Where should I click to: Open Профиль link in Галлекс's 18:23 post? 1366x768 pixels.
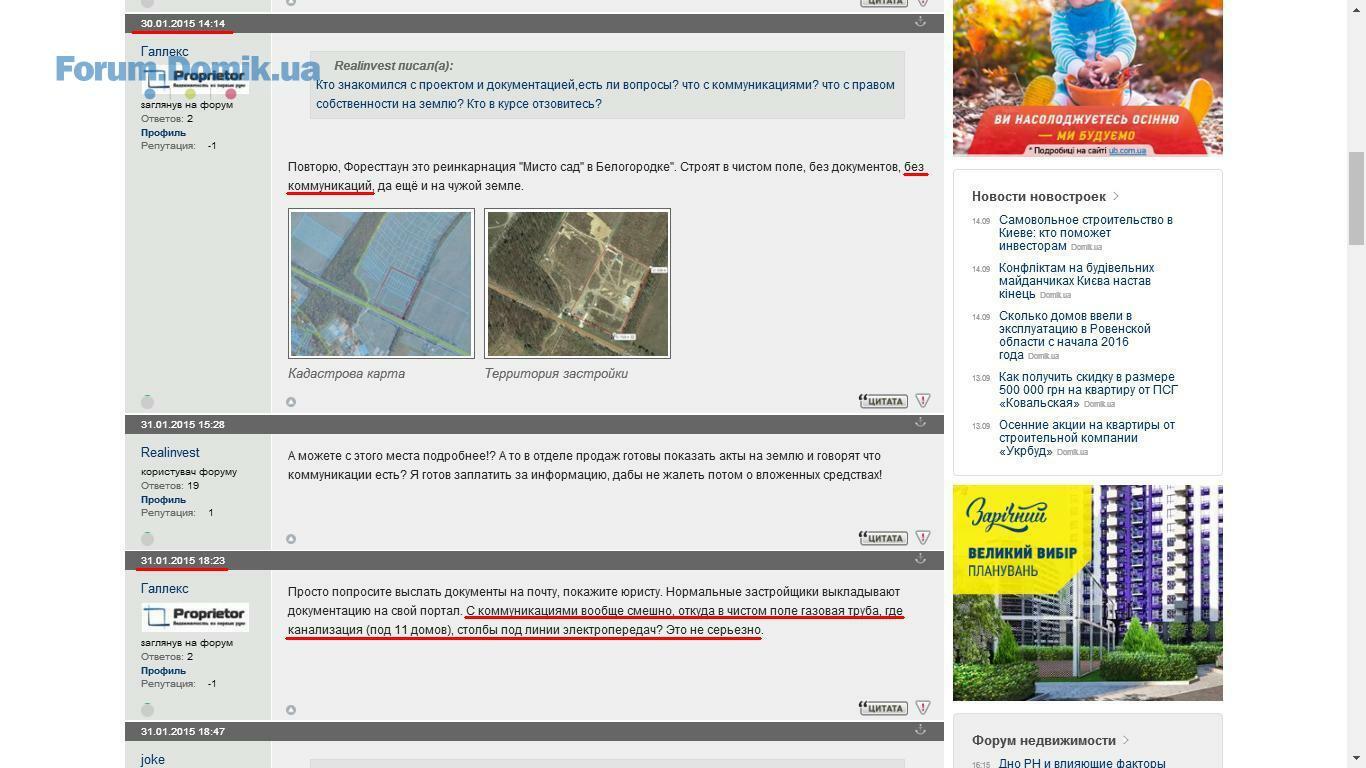click(163, 670)
